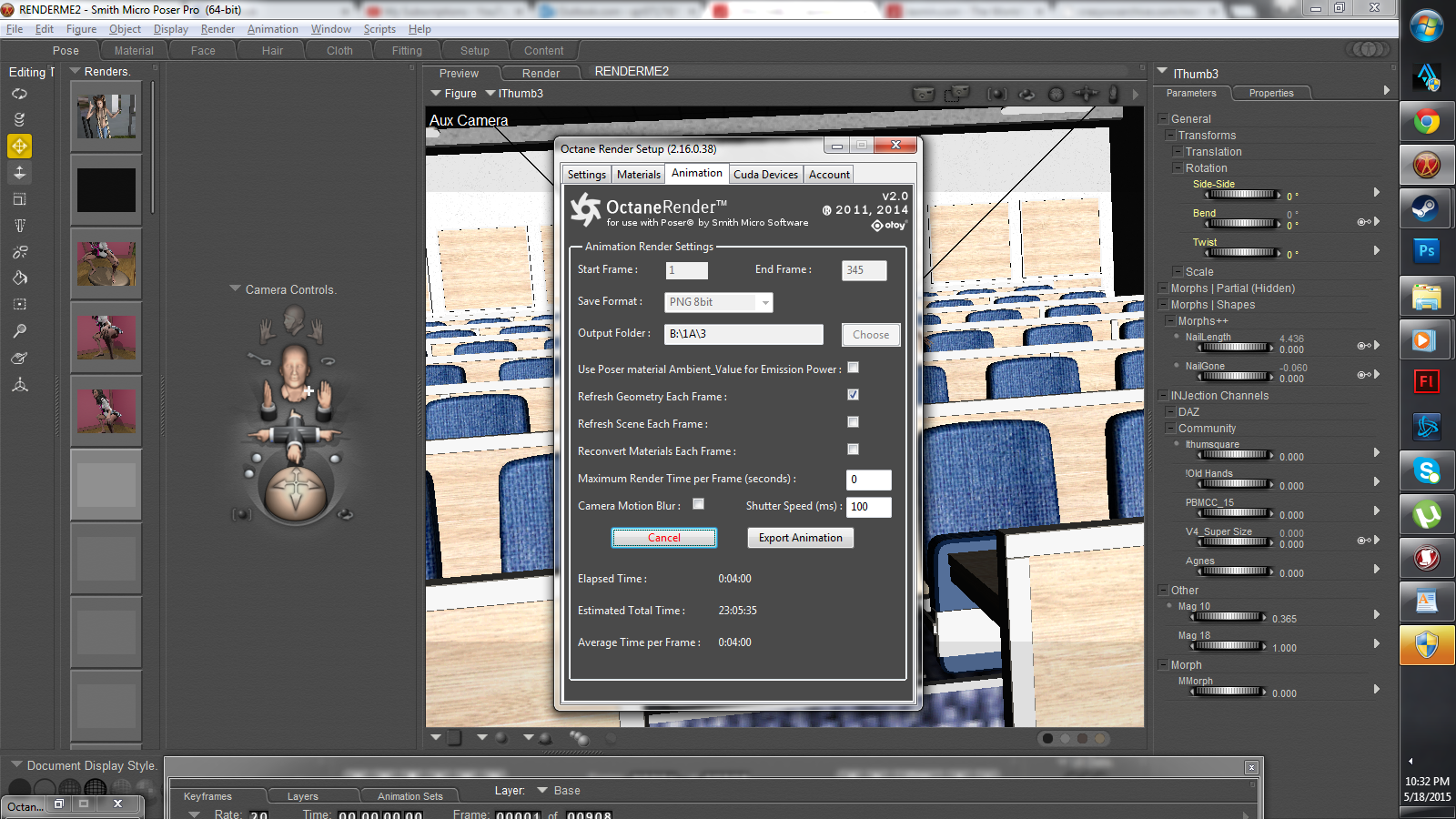Enable Reconvert Materials Each Frame
The image size is (1456, 819).
pyautogui.click(x=854, y=450)
